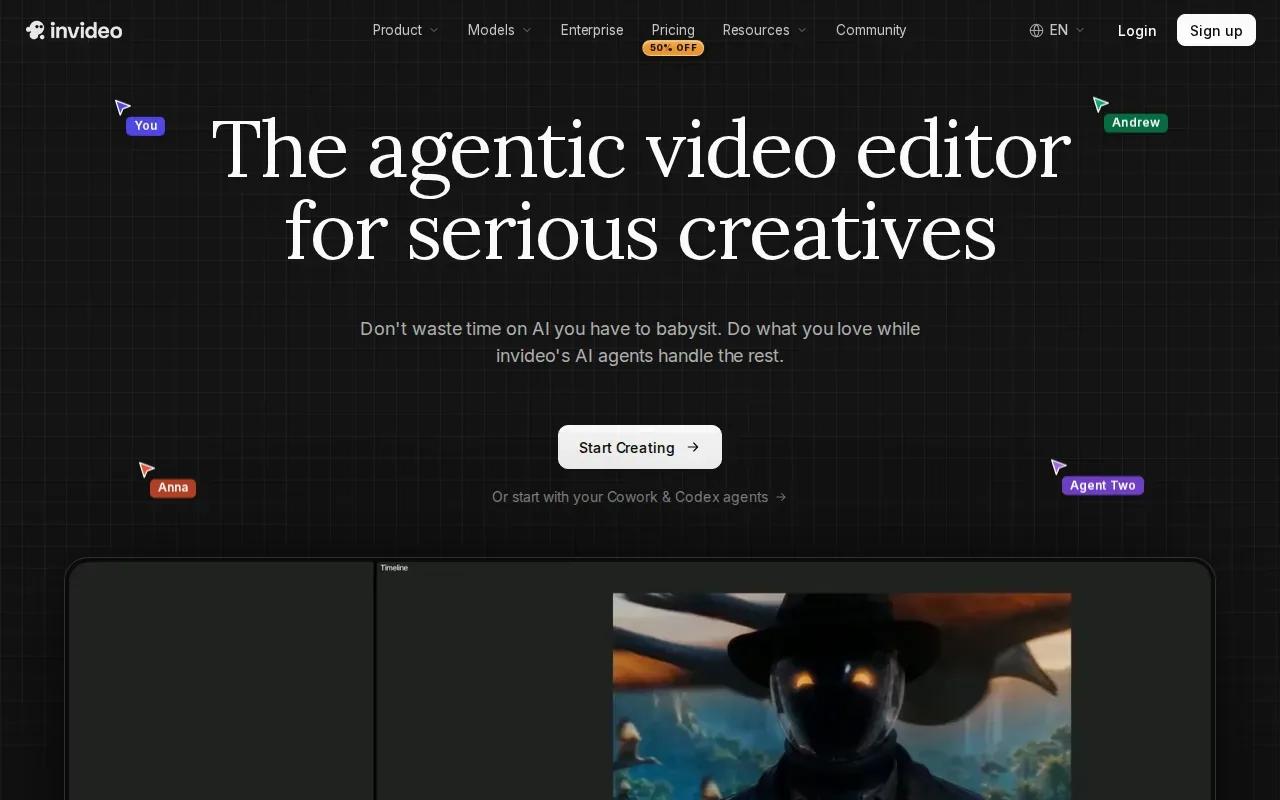Open the Pricing page
Screen dimensions: 1280x800
coord(673,30)
